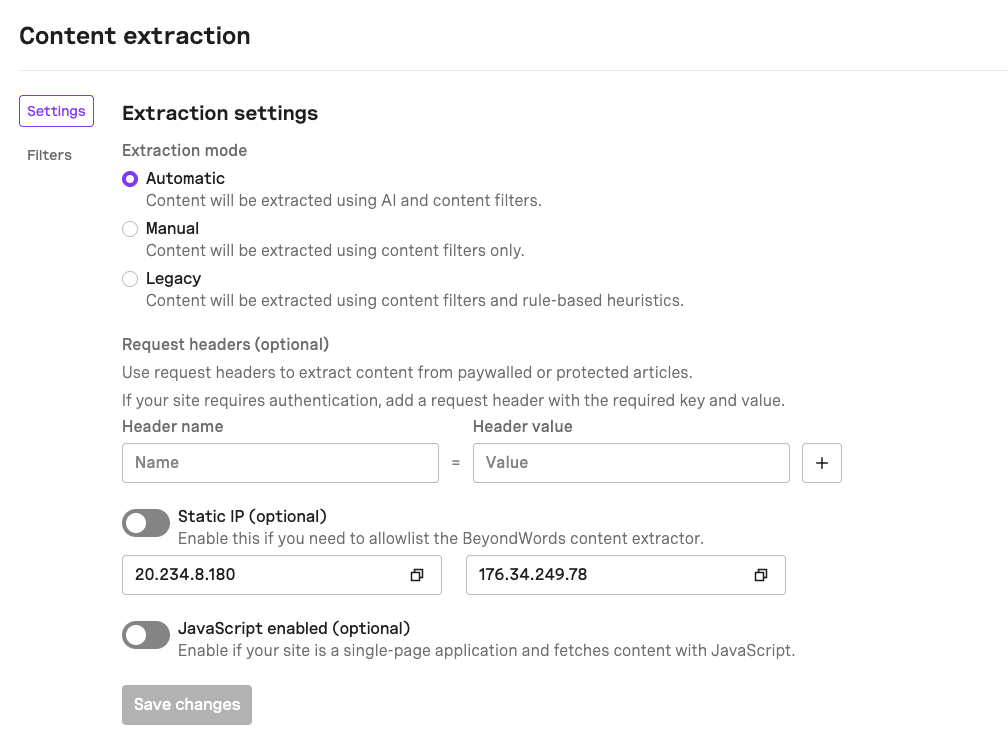Add request header with plus button
This screenshot has height=736, width=1008.
tap(822, 463)
